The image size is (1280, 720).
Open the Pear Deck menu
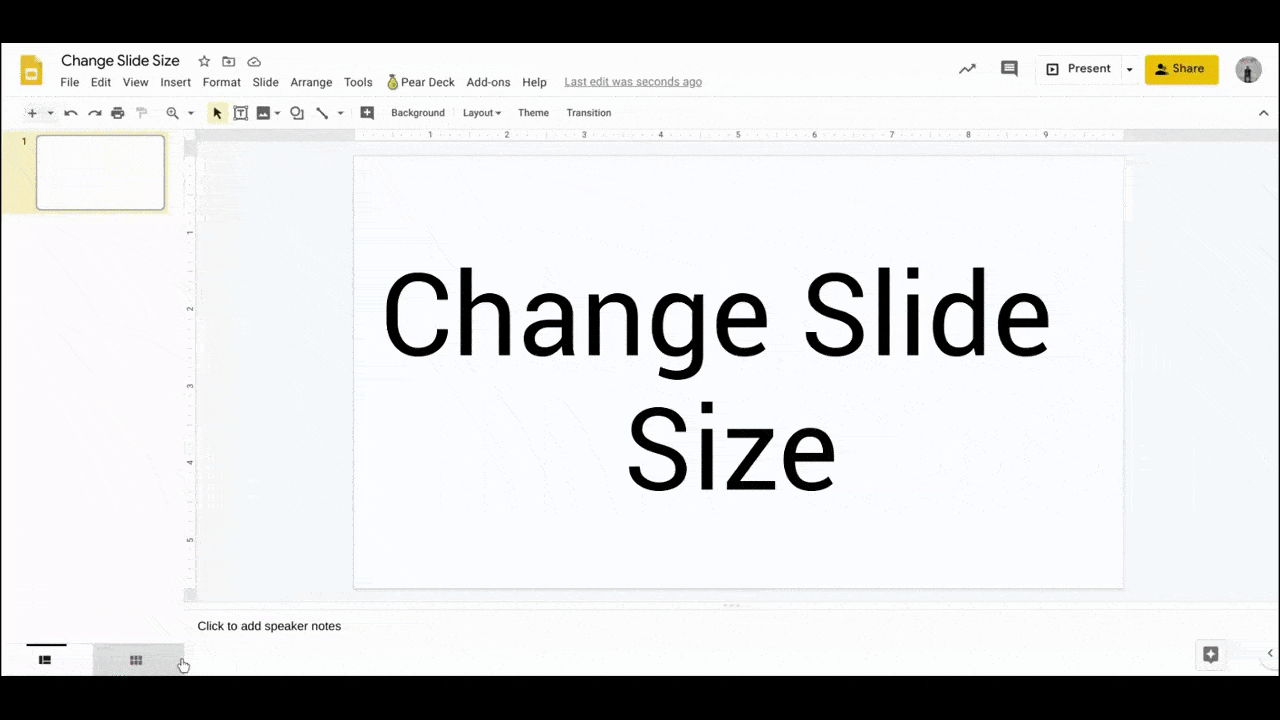421,82
